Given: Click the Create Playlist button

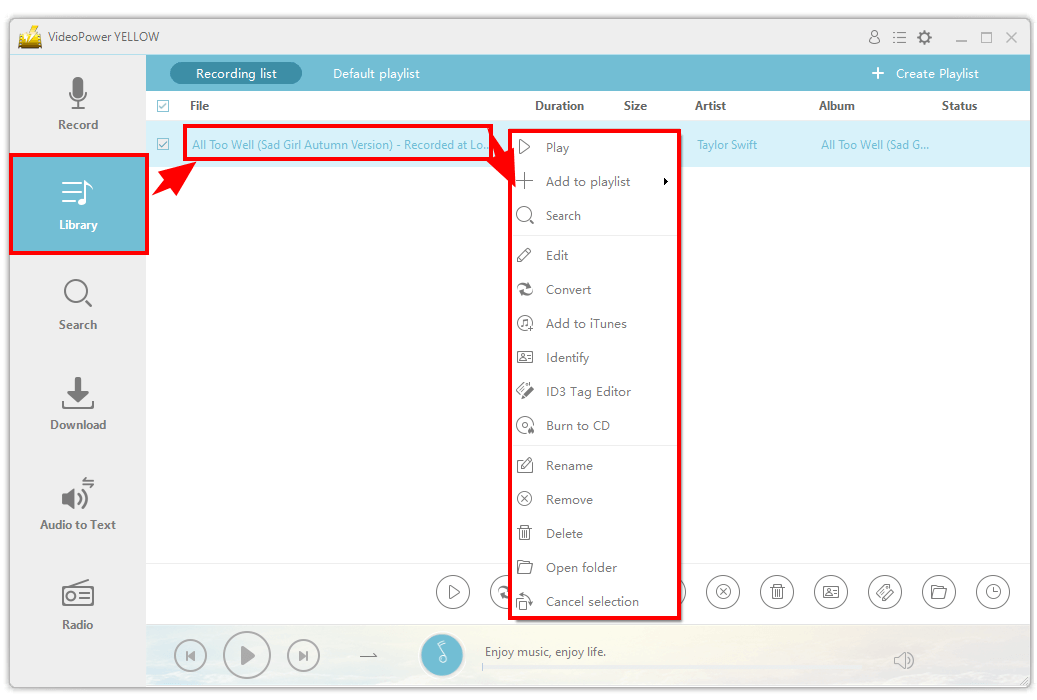Looking at the screenshot, I should click(925, 73).
